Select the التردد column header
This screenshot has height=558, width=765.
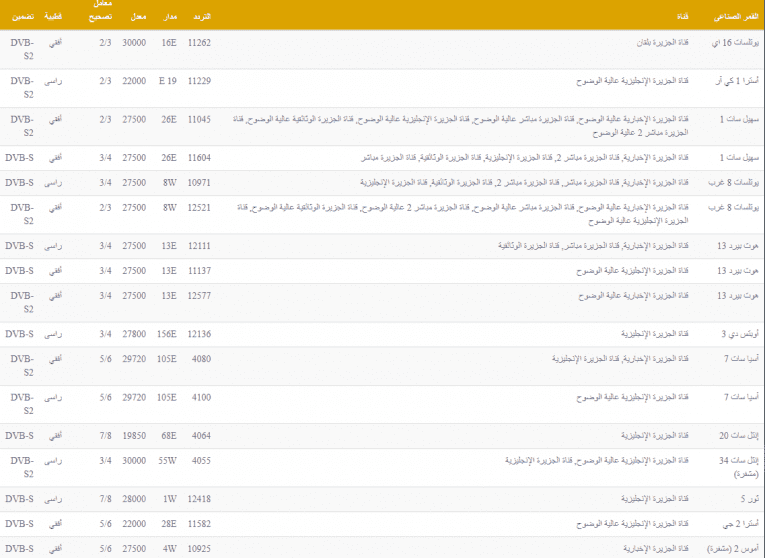pyautogui.click(x=200, y=17)
